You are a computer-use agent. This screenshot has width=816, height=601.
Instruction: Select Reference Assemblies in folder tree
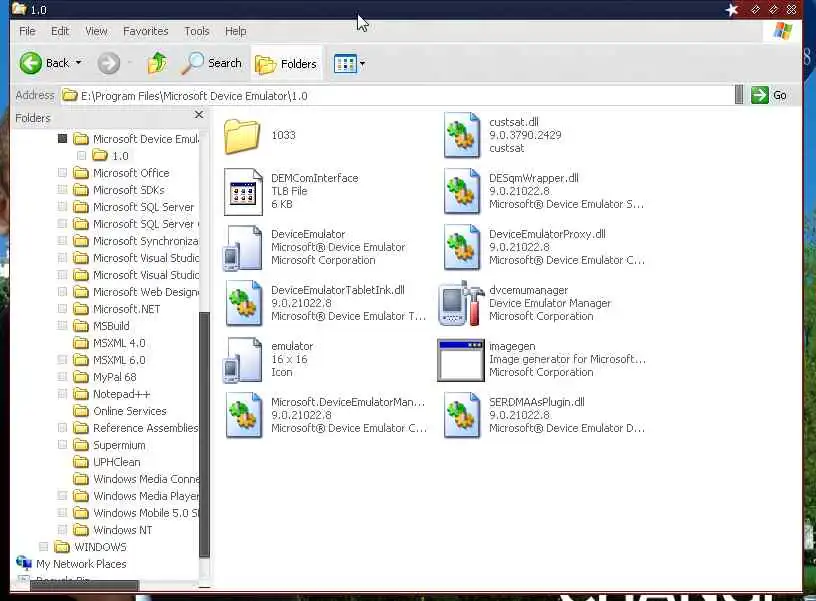[146, 428]
